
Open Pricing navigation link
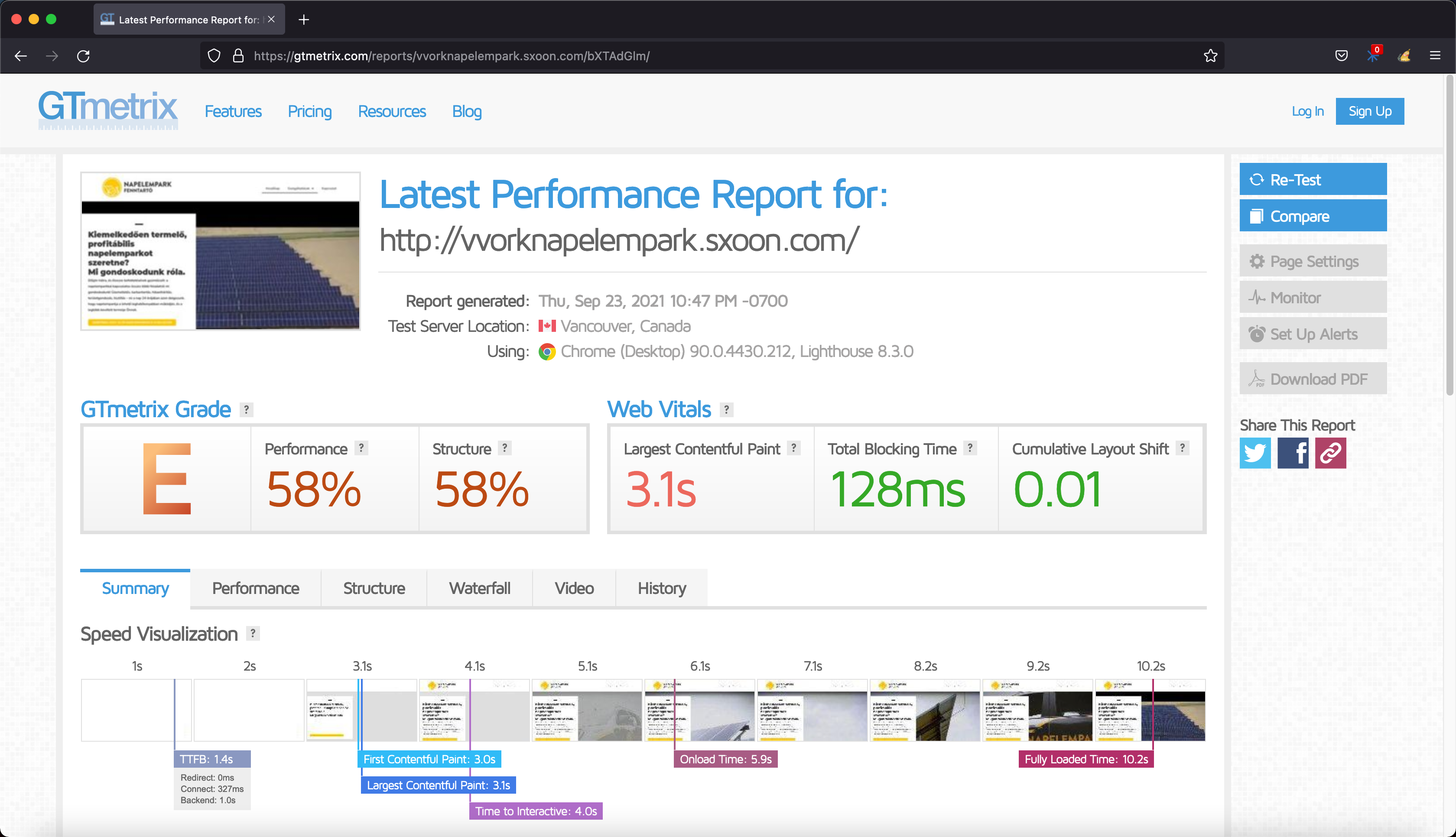[x=309, y=111]
